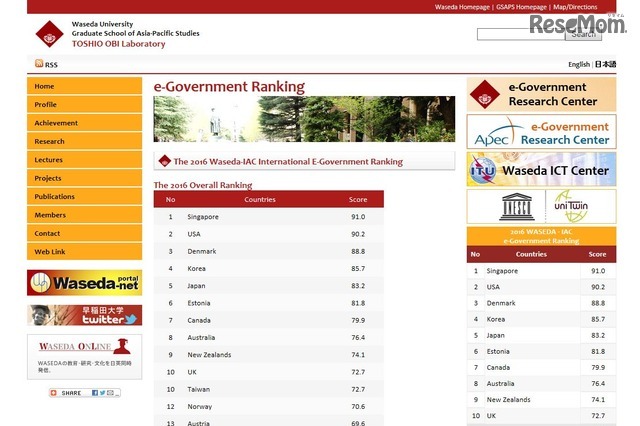Viewport: 640px width, 426px height.
Task: Select Achievement in the sidebar
Action: click(84, 123)
